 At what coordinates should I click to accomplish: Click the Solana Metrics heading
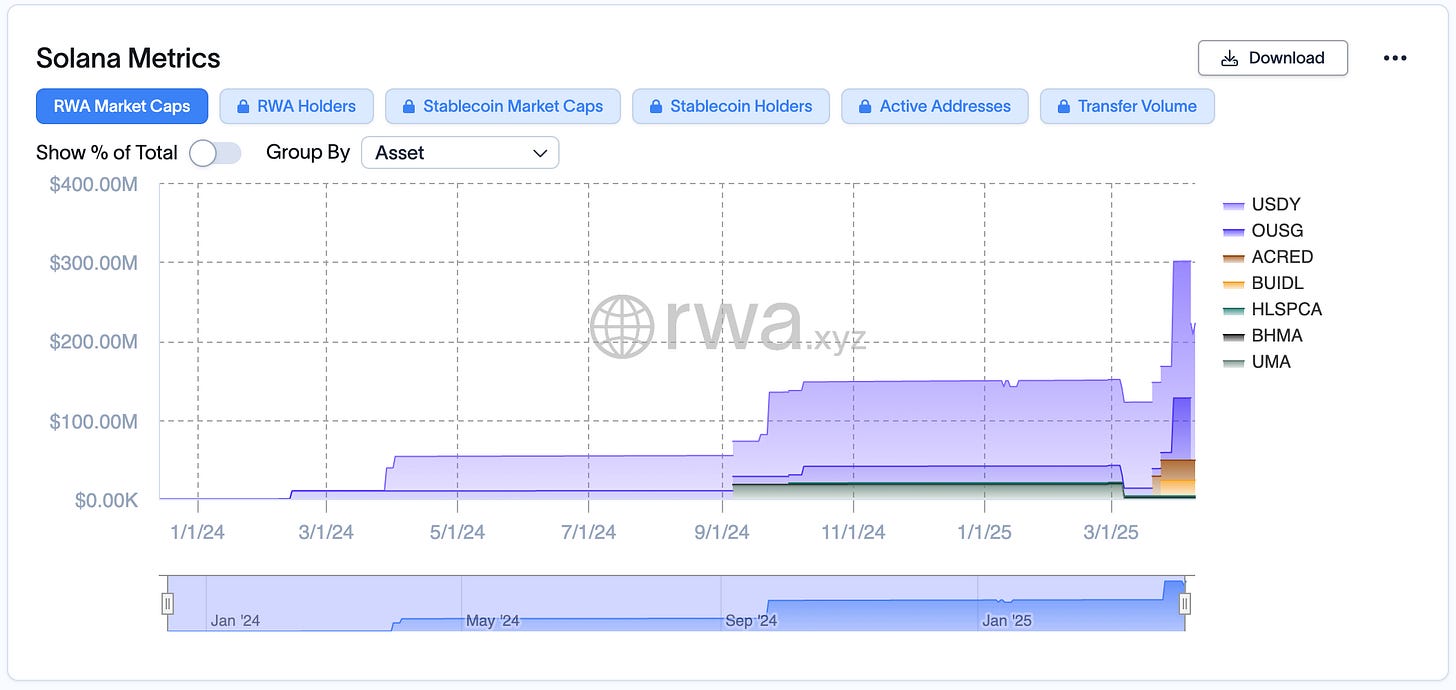128,58
